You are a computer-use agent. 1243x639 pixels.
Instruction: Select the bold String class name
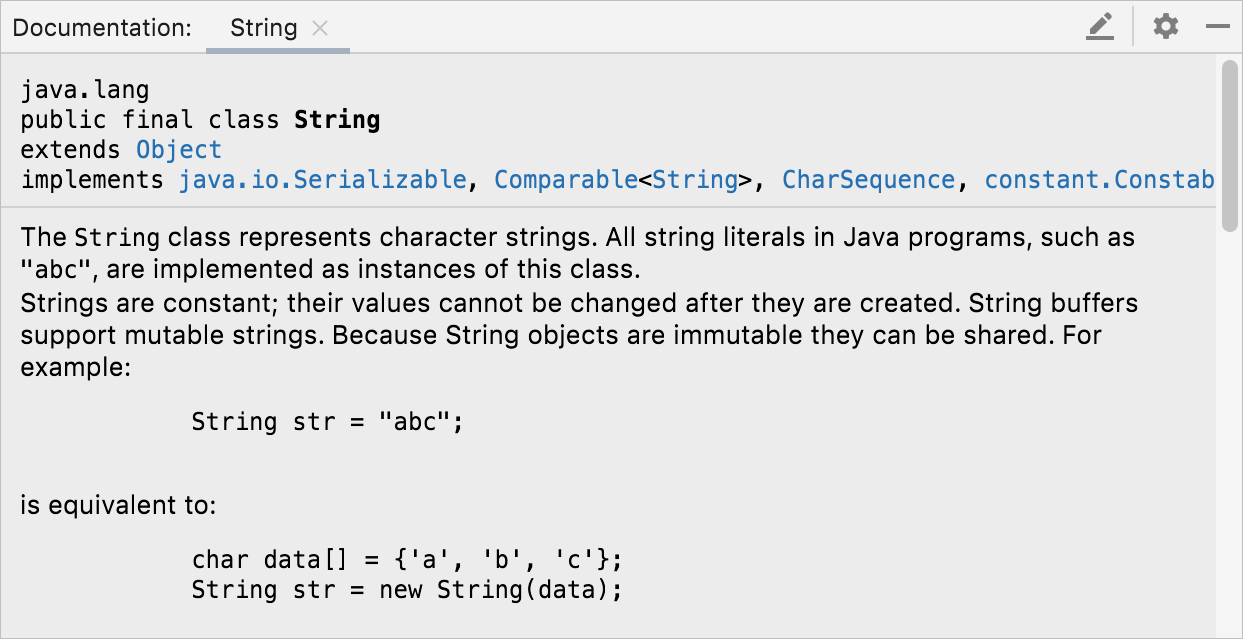[x=337, y=119]
